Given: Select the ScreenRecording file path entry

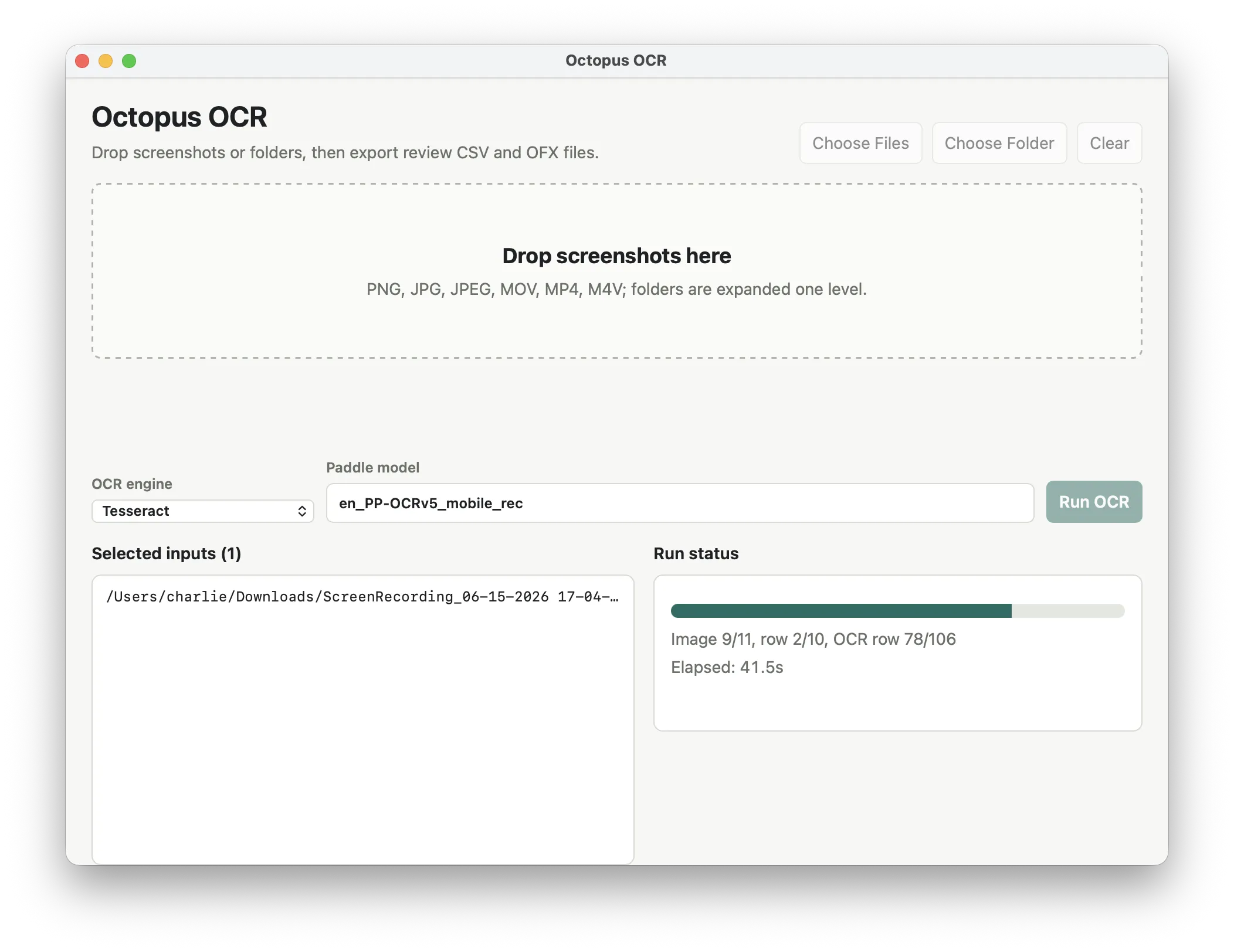Looking at the screenshot, I should [362, 597].
